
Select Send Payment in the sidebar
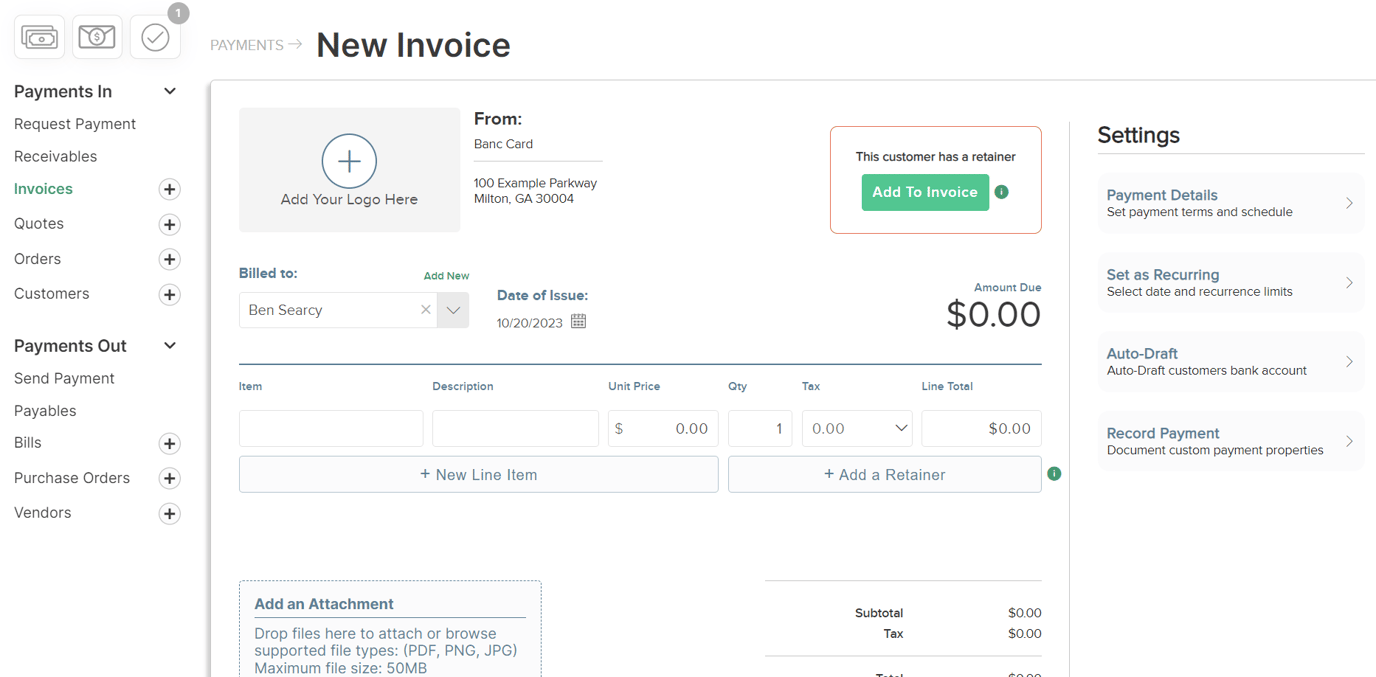pos(64,379)
